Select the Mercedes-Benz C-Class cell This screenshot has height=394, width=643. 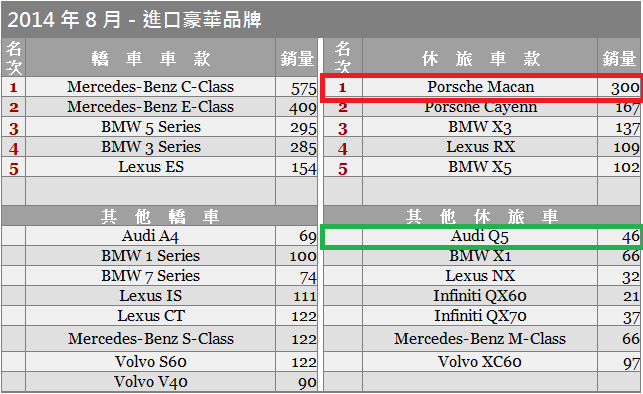click(x=150, y=87)
